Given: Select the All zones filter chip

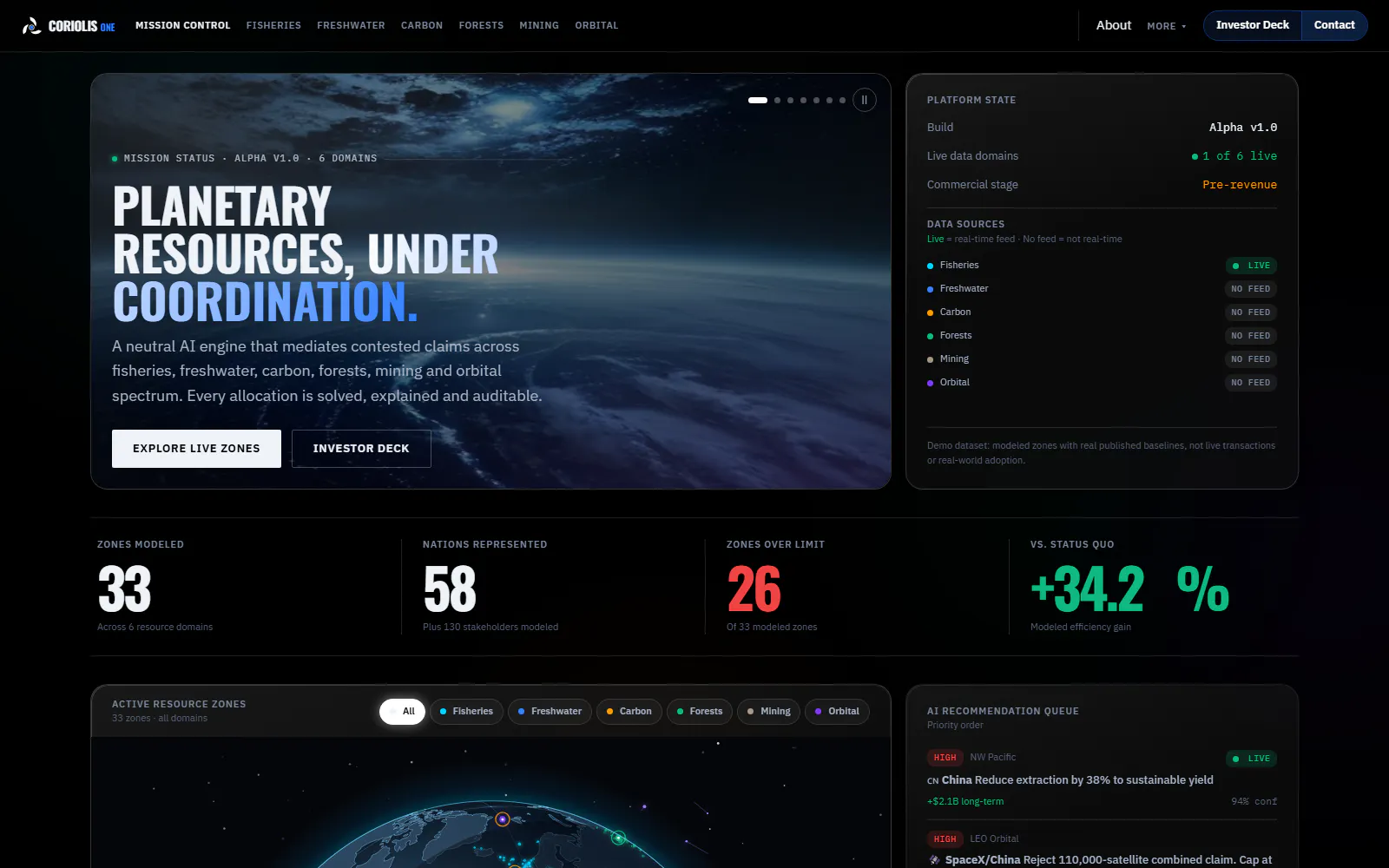Looking at the screenshot, I should [402, 712].
